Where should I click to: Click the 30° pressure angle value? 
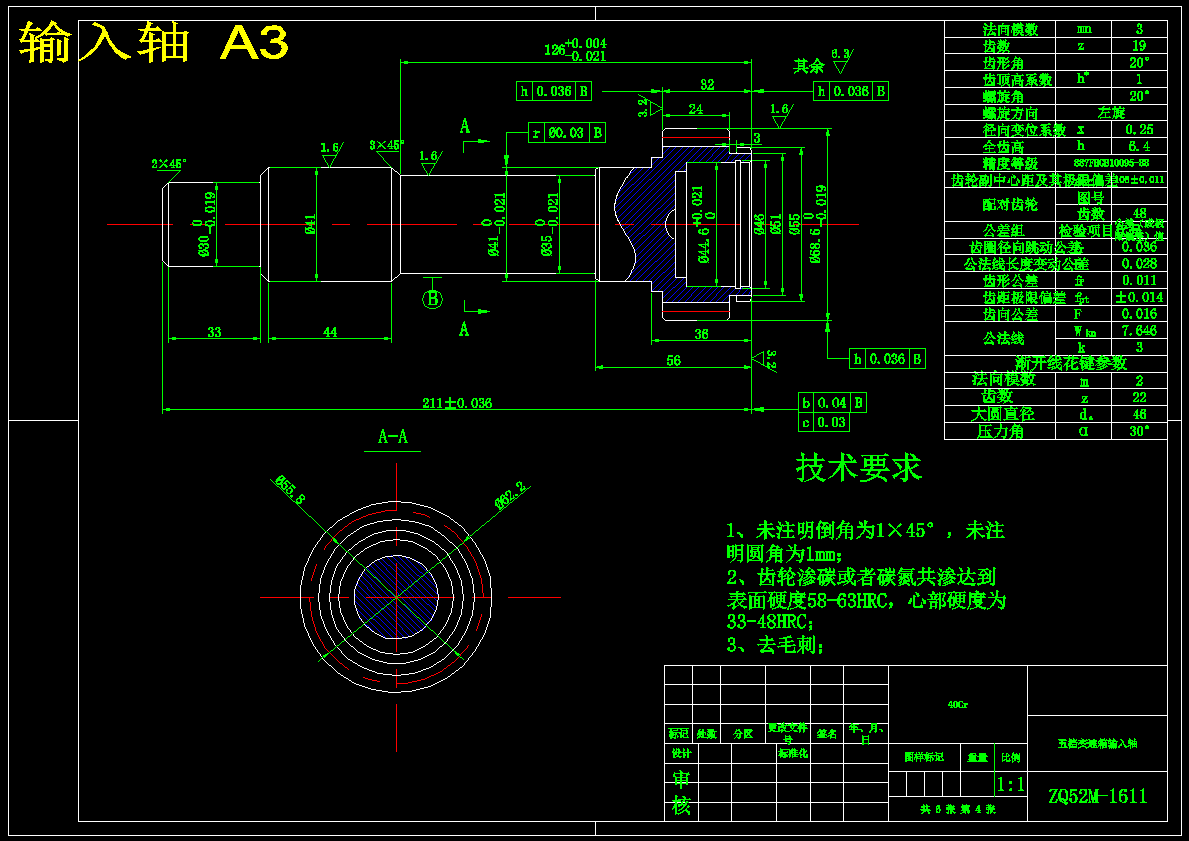point(1139,431)
